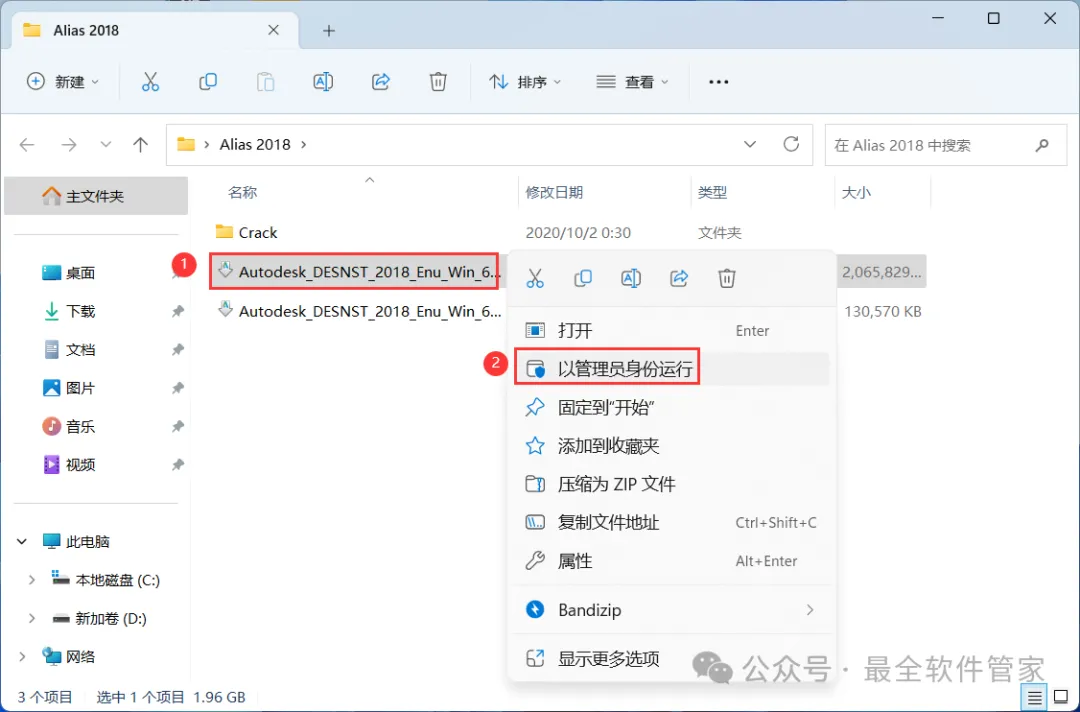Viewport: 1080px width, 712px height.
Task: Choose 打开 from the context menu
Action: tap(672, 331)
